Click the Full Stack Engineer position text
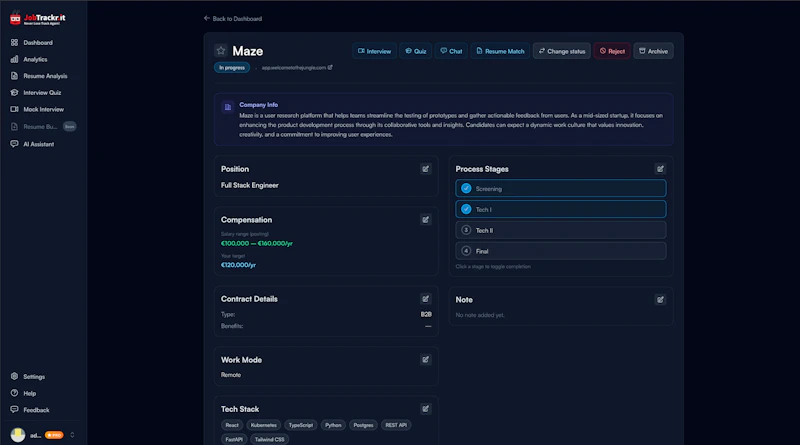The width and height of the screenshot is (800, 445). point(249,185)
